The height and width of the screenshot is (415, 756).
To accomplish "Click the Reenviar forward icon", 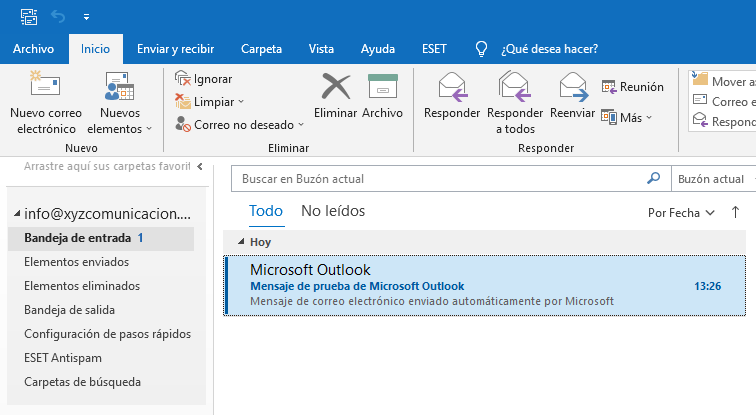I will click(573, 87).
